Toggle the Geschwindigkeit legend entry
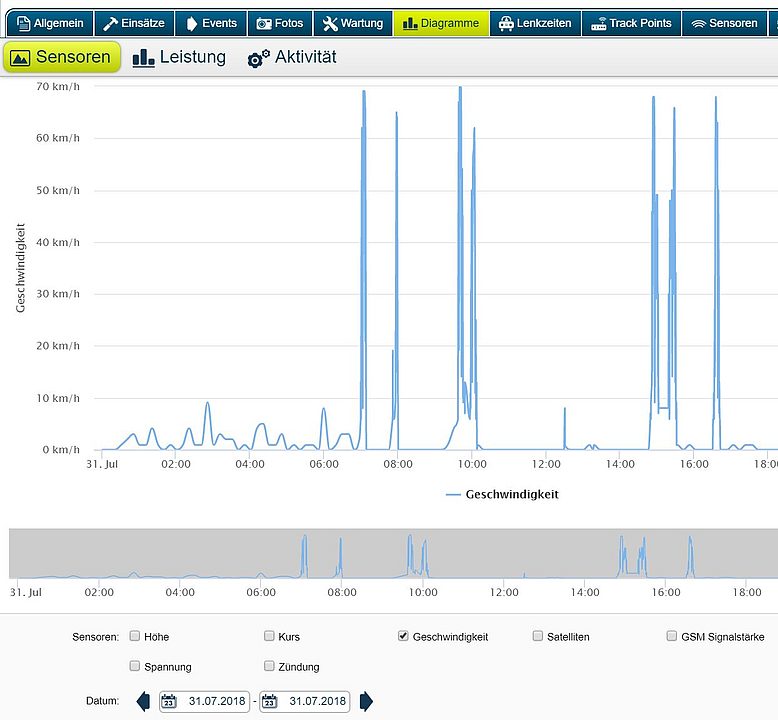The height and width of the screenshot is (720, 778). click(x=502, y=494)
